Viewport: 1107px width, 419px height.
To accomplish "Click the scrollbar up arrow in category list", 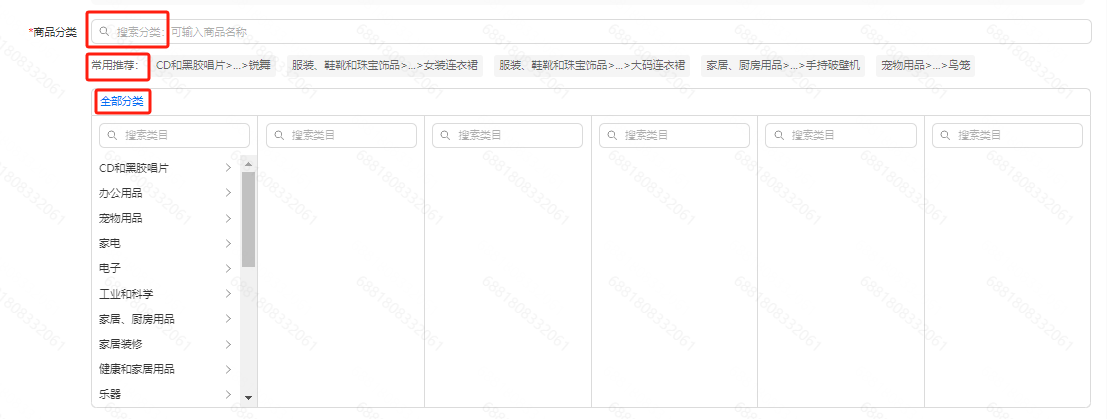I will pos(248,164).
